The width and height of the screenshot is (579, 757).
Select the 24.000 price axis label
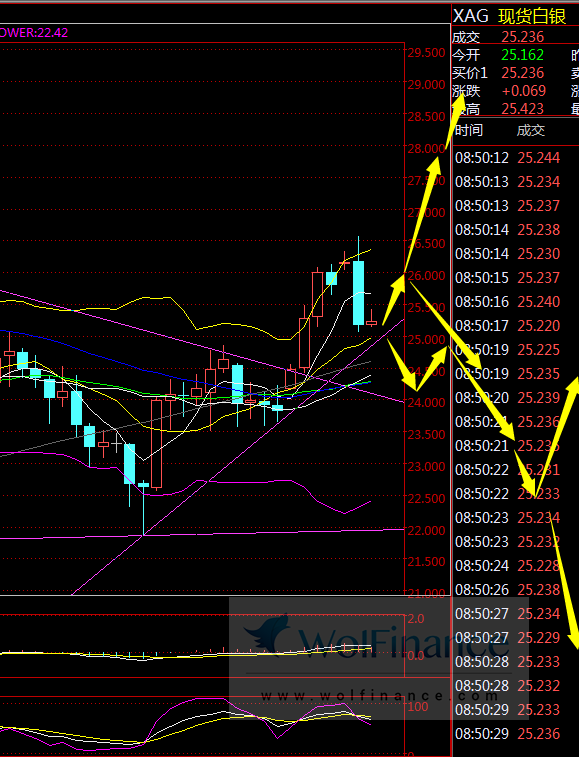point(426,403)
